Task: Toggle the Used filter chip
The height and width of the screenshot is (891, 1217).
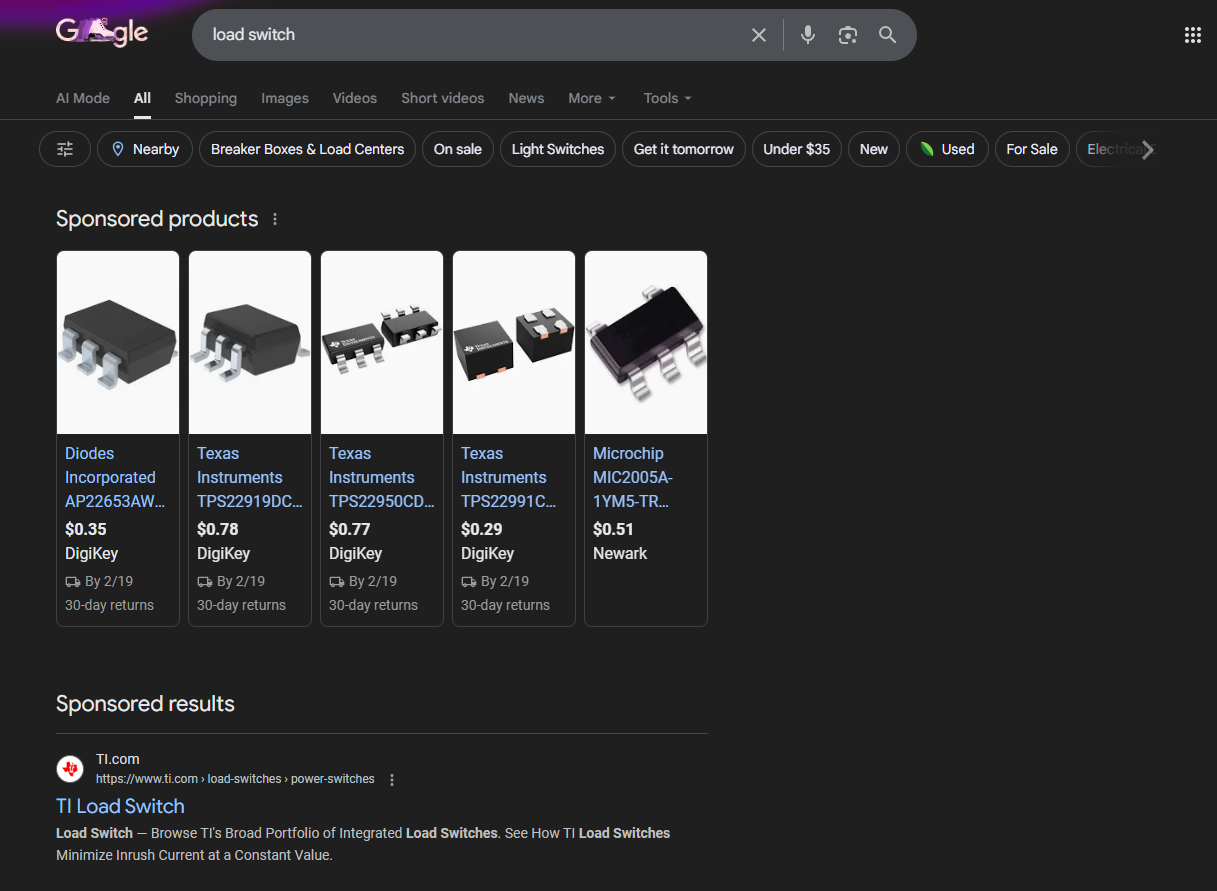Action: 946,149
